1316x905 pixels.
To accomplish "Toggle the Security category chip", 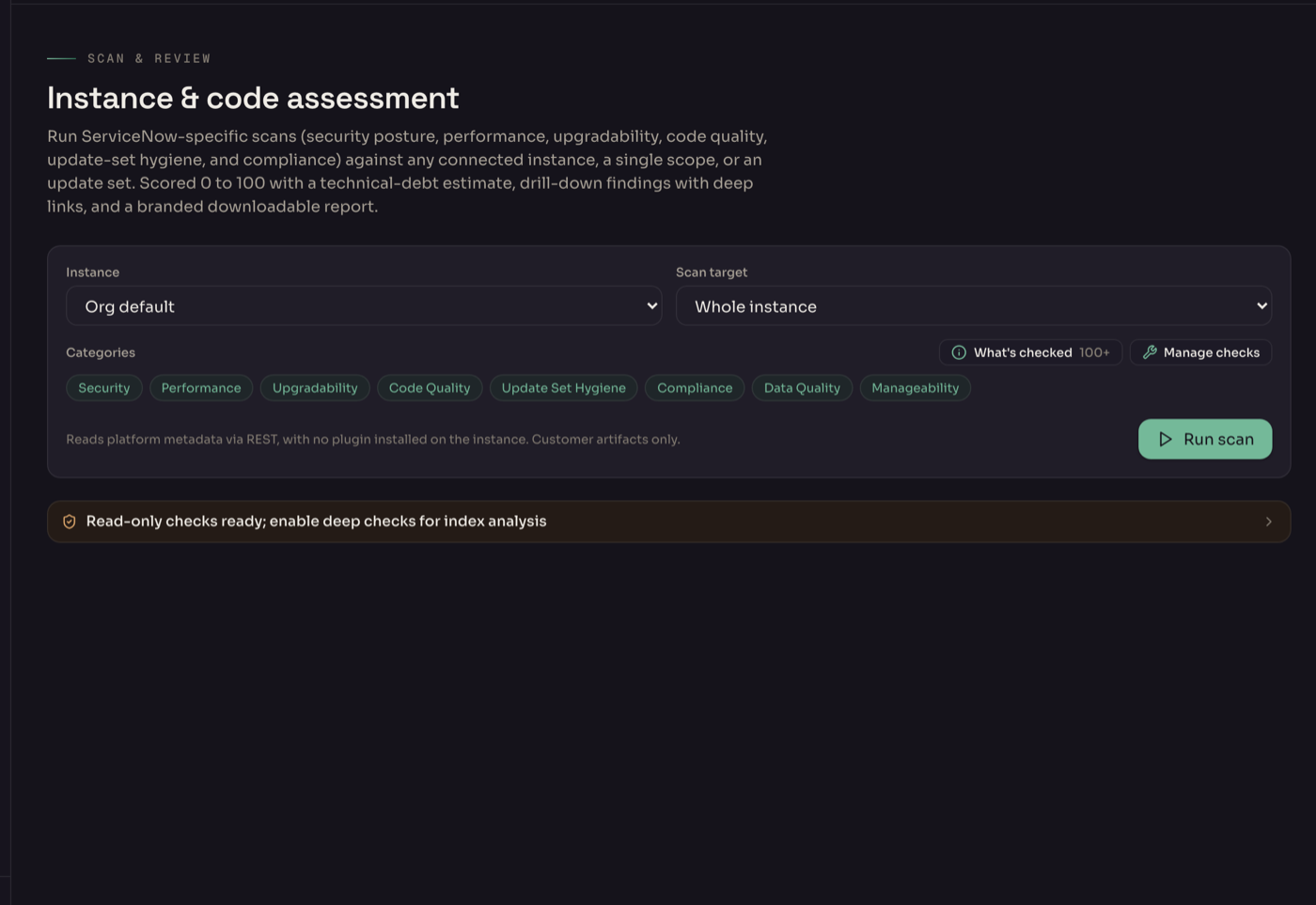I will pos(104,388).
